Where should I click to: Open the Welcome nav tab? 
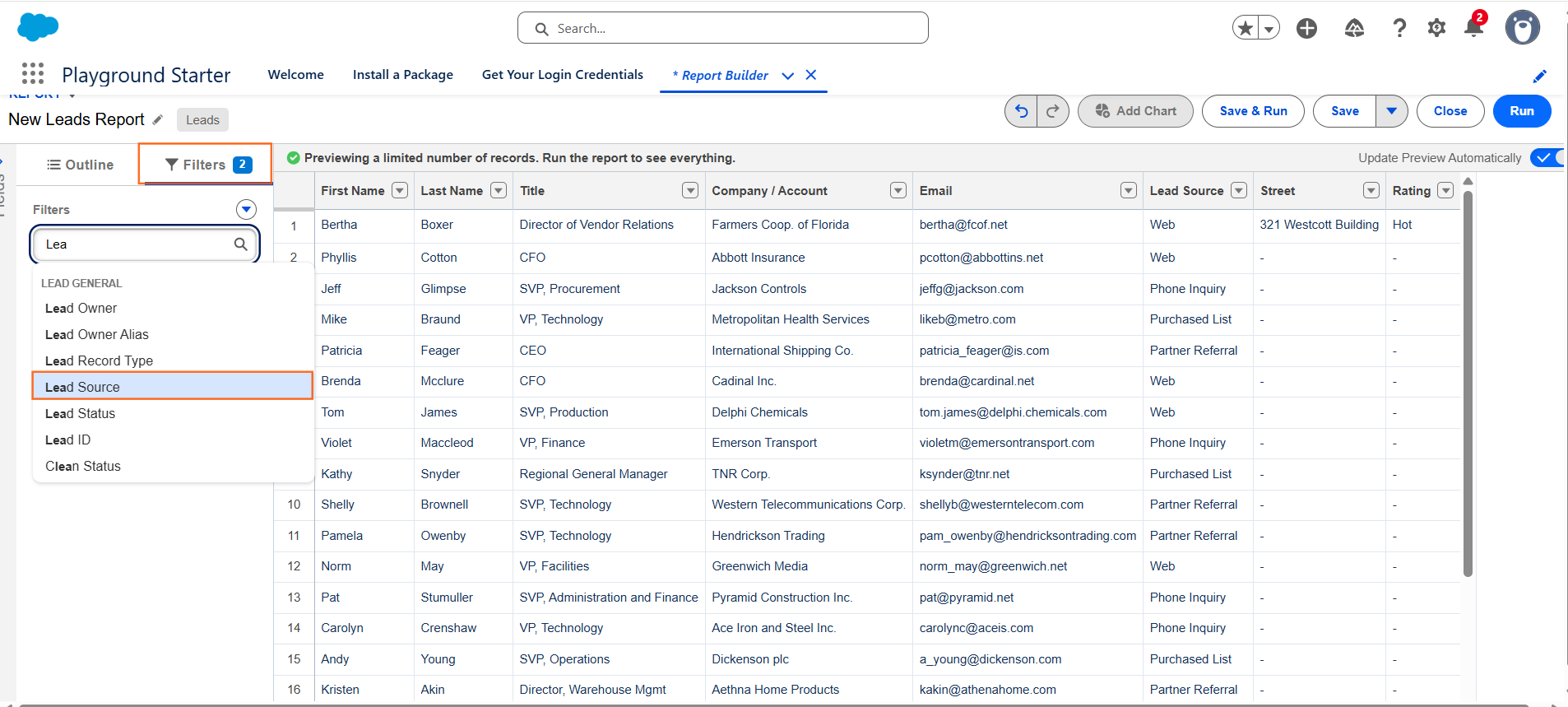[x=296, y=75]
